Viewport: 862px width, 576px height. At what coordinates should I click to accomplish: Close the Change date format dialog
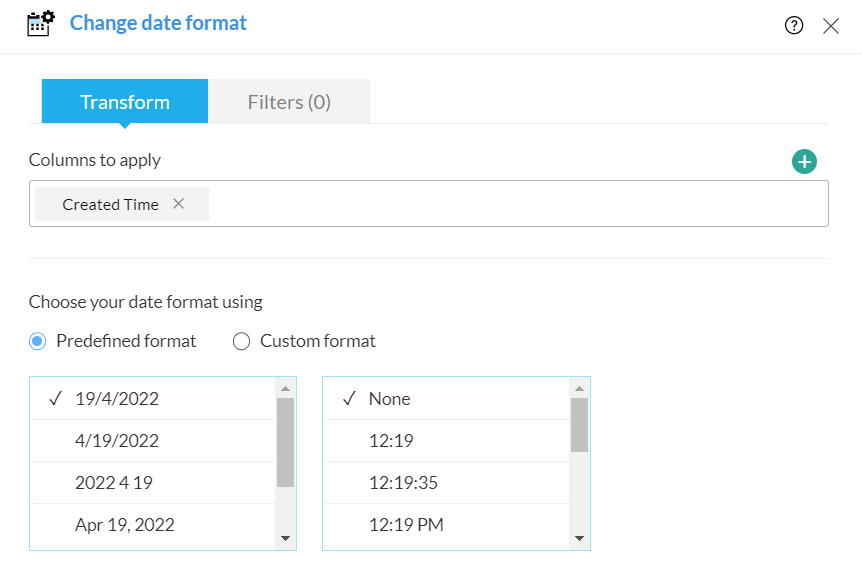coord(831,26)
